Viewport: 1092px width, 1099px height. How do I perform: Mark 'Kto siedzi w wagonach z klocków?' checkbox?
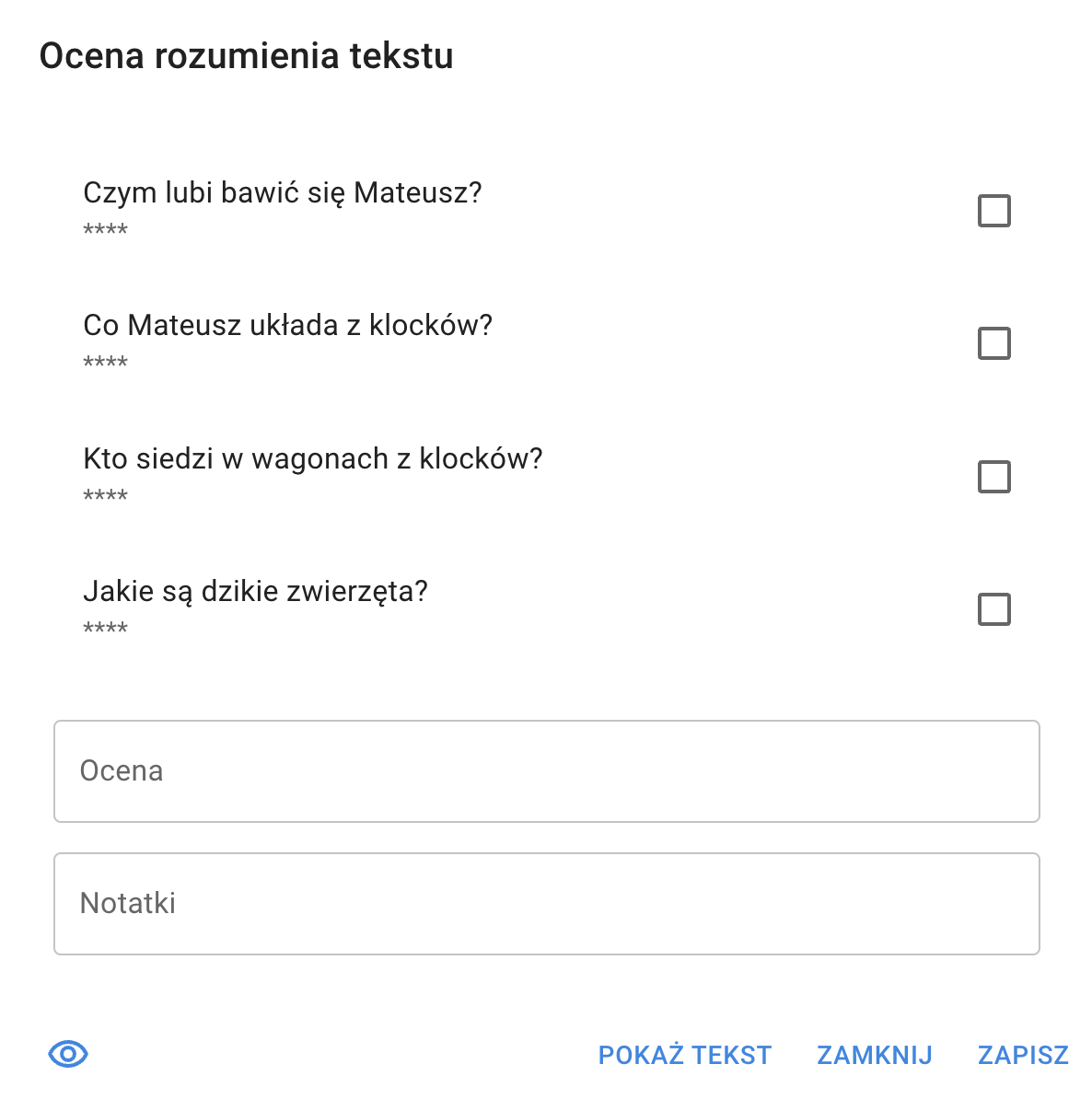click(x=993, y=477)
